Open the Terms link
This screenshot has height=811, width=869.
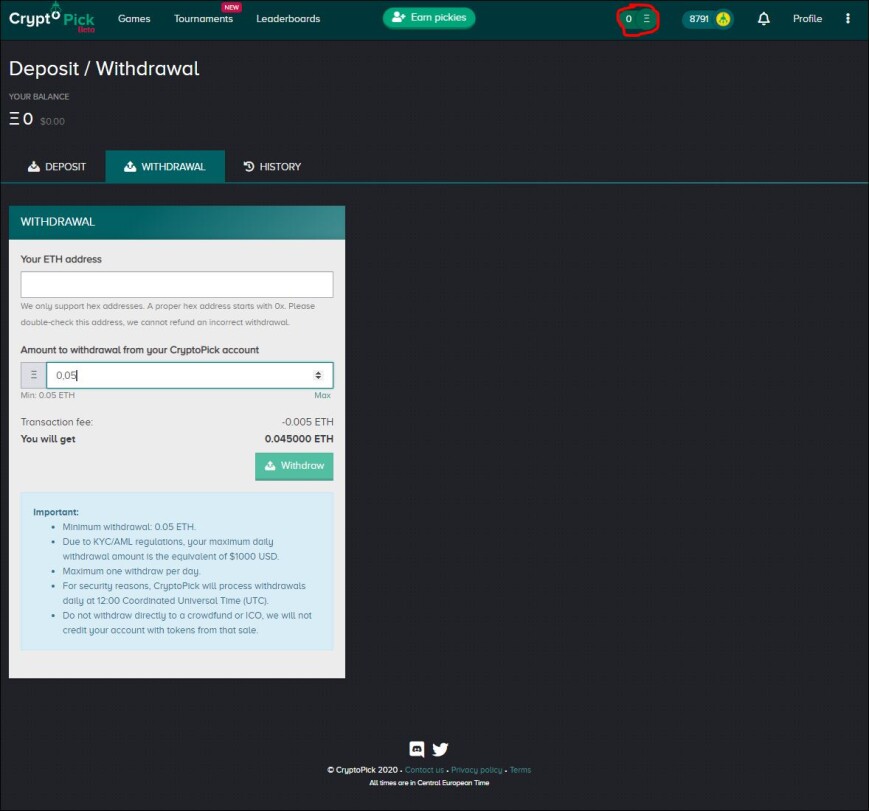point(520,770)
